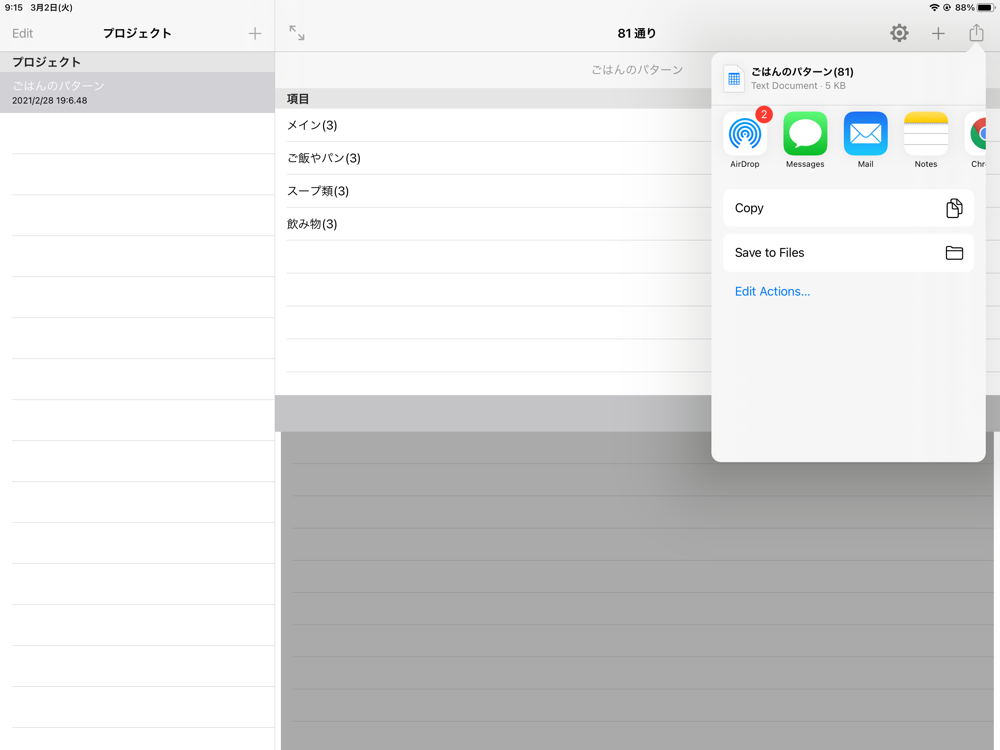Open the settings gear icon
This screenshot has height=750, width=1000.
click(x=899, y=33)
